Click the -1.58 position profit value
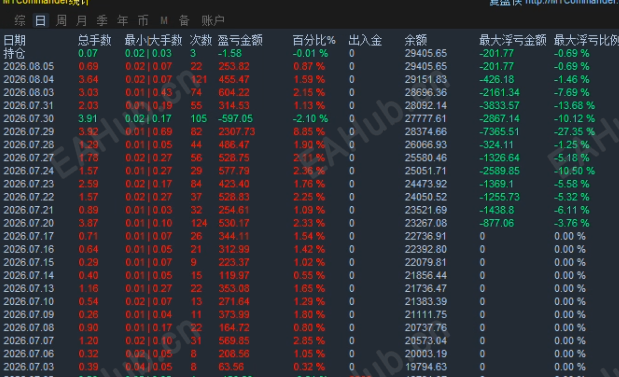The height and width of the screenshot is (377, 619). click(230, 53)
